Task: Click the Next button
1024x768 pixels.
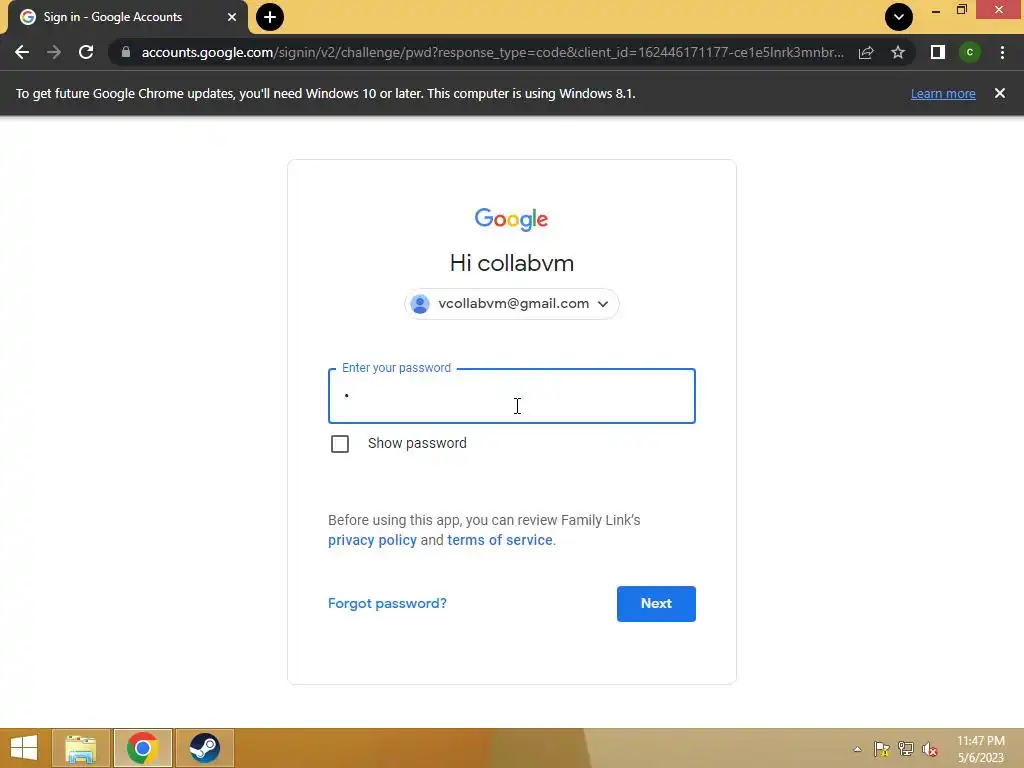Action: (656, 603)
